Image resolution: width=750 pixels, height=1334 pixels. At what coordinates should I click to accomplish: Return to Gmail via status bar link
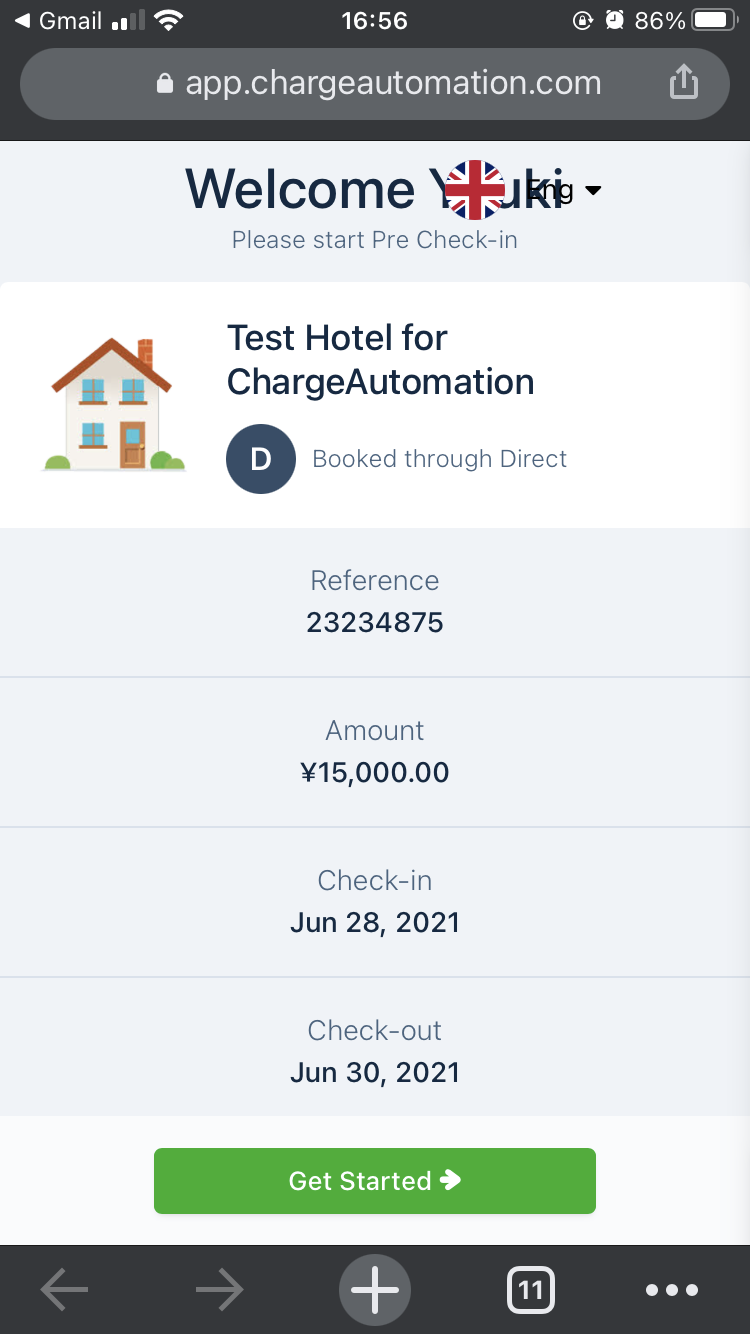(58, 20)
